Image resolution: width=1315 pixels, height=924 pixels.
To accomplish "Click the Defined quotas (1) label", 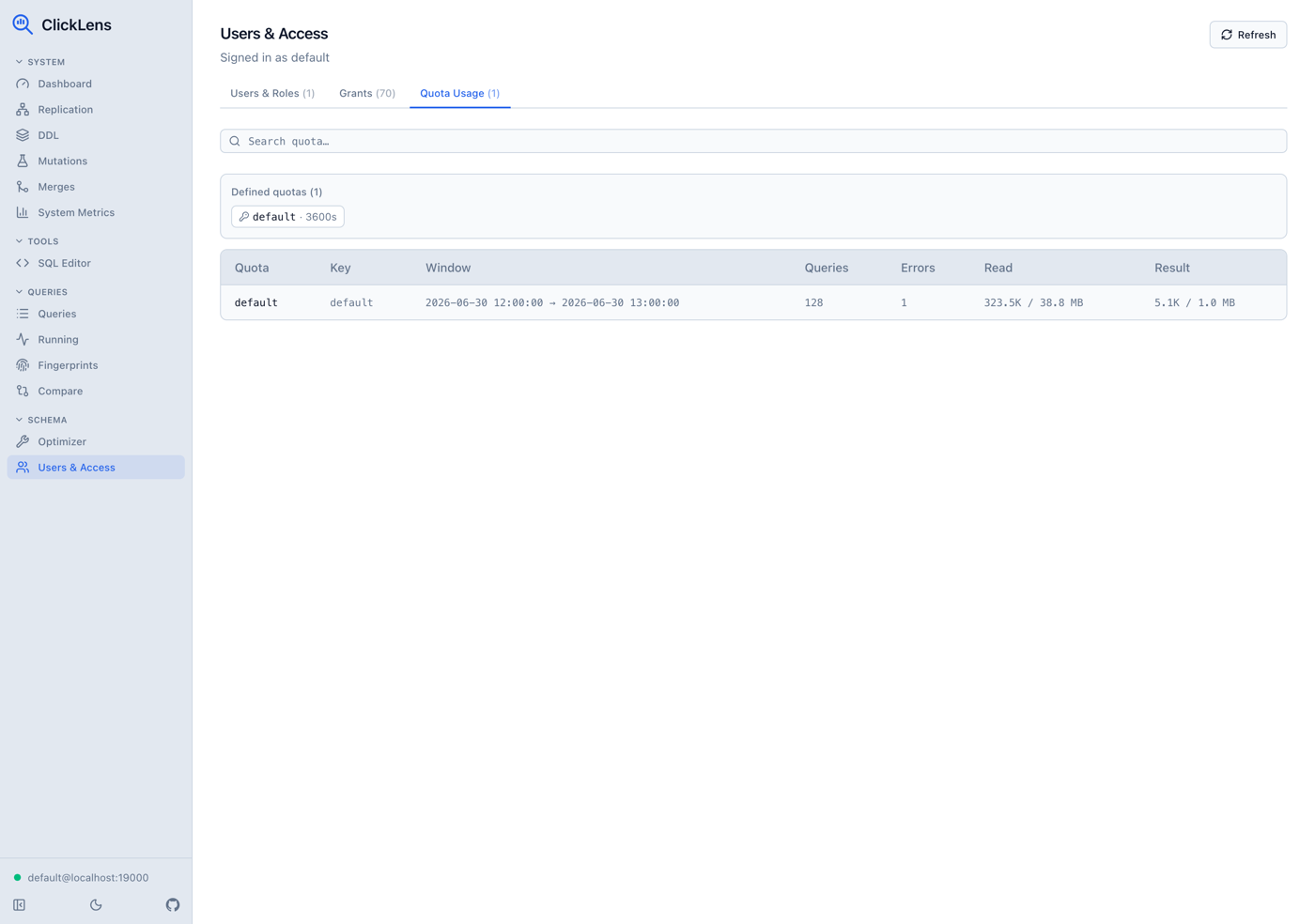I will pos(277,192).
